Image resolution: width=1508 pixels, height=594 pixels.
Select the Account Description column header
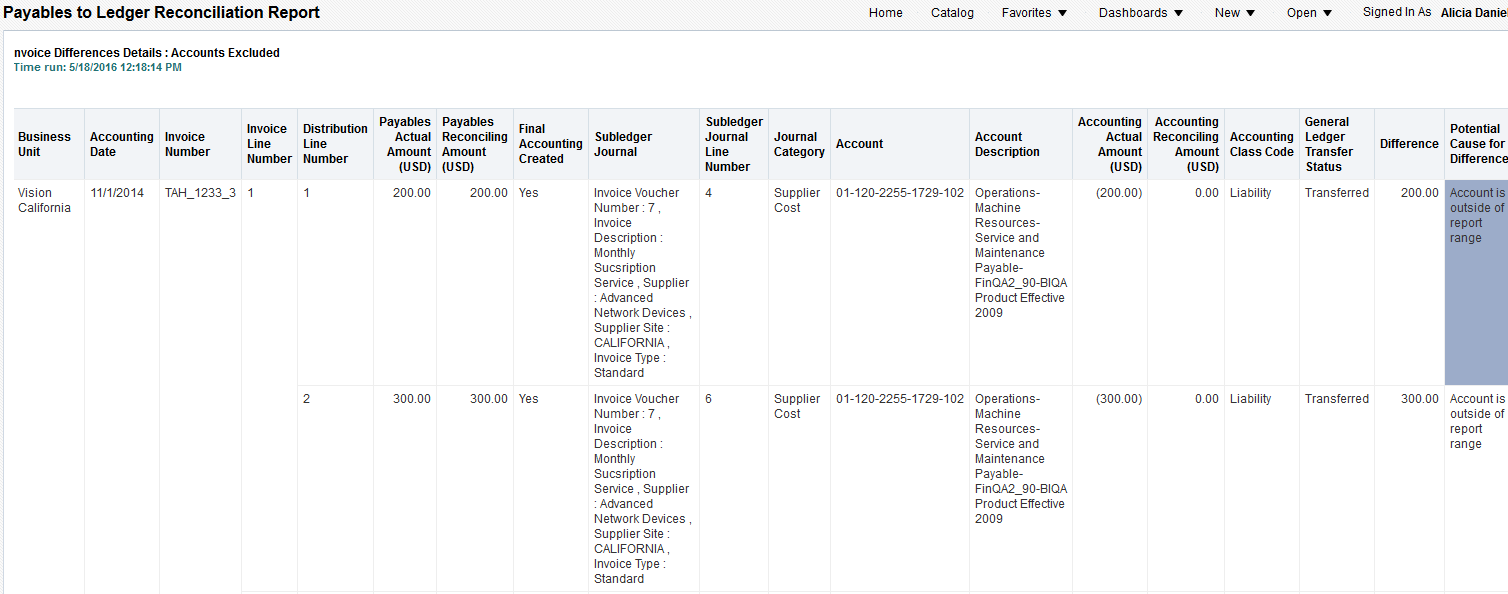1007,144
